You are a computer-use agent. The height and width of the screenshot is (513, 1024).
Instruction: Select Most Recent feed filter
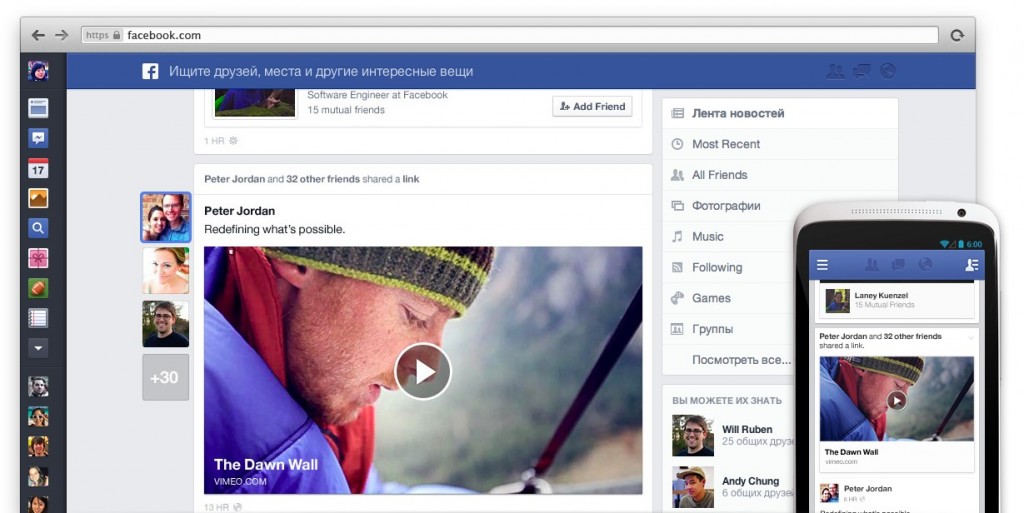click(726, 144)
